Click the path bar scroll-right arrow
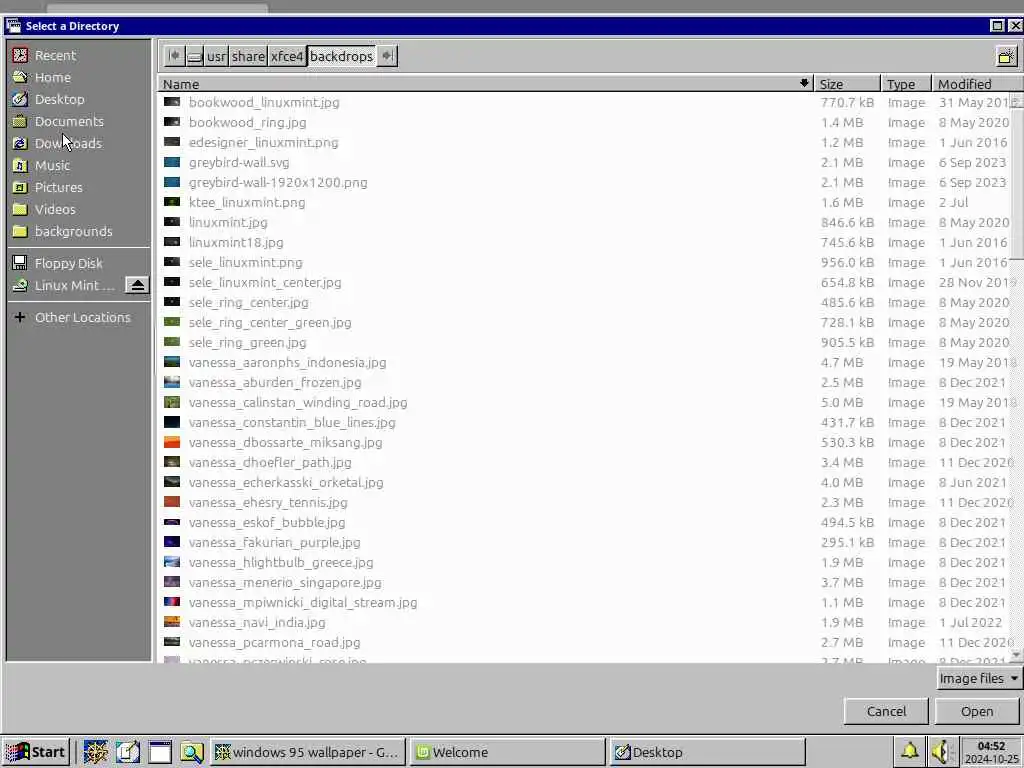The image size is (1024, 768). pos(387,56)
